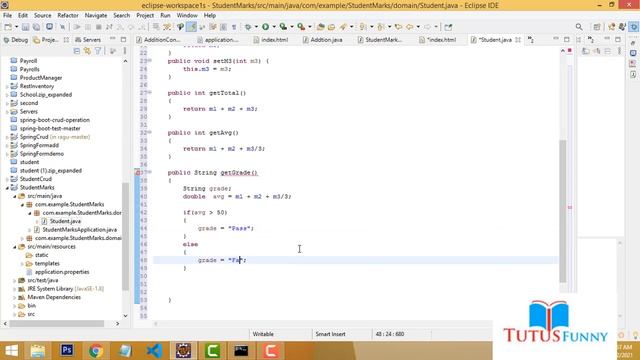
Task: Collapse the src/main/java folder
Action: click(x=15, y=196)
